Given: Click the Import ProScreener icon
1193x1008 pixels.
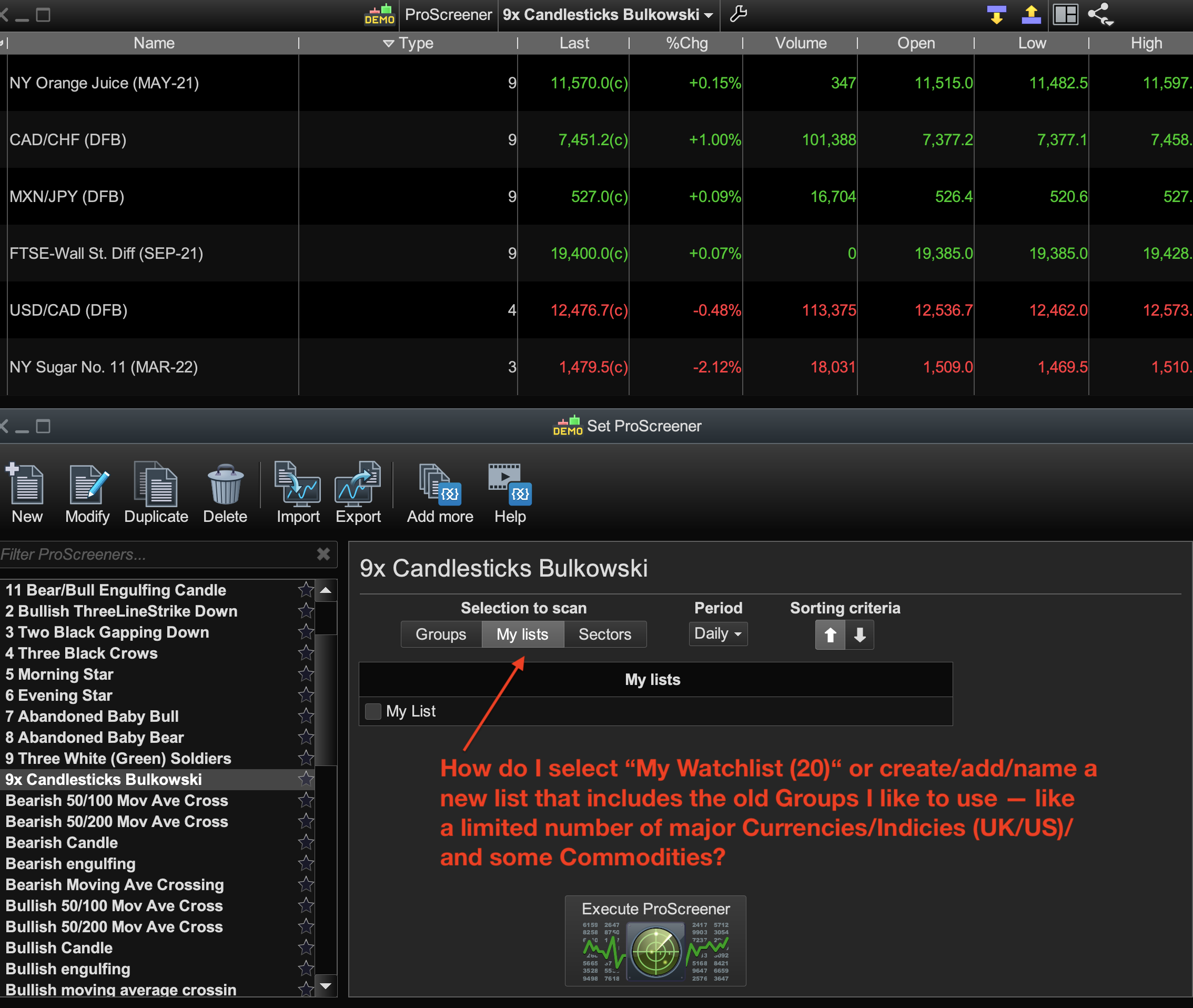Looking at the screenshot, I should click(x=298, y=485).
